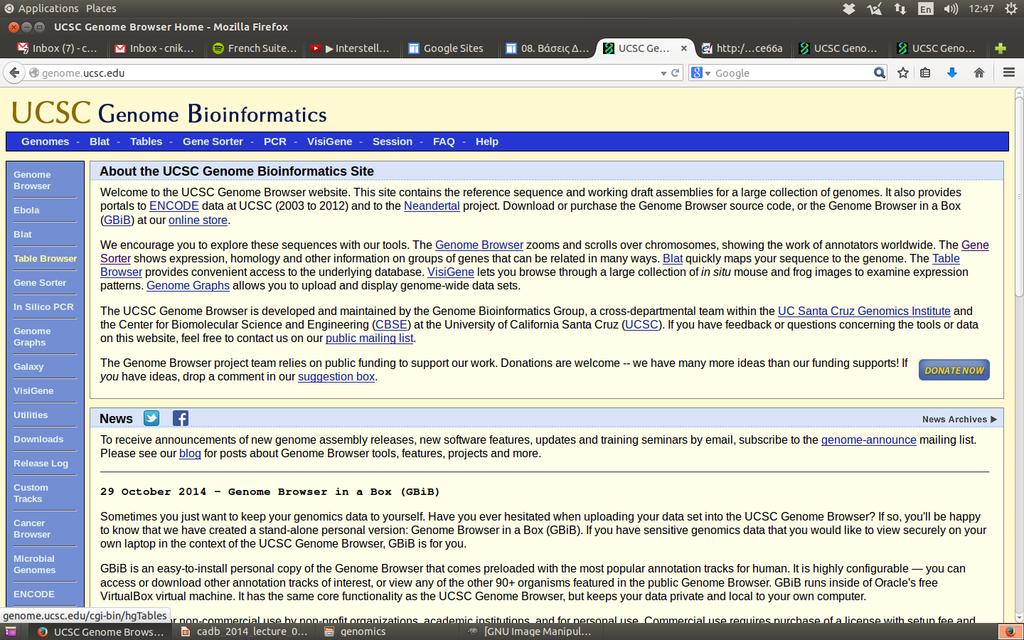
Task: Click the DONATE NOW button
Action: point(954,370)
